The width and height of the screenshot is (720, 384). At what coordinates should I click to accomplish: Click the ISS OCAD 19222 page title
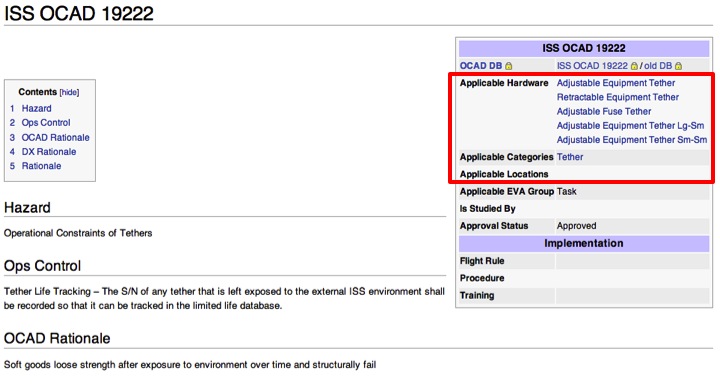click(79, 13)
